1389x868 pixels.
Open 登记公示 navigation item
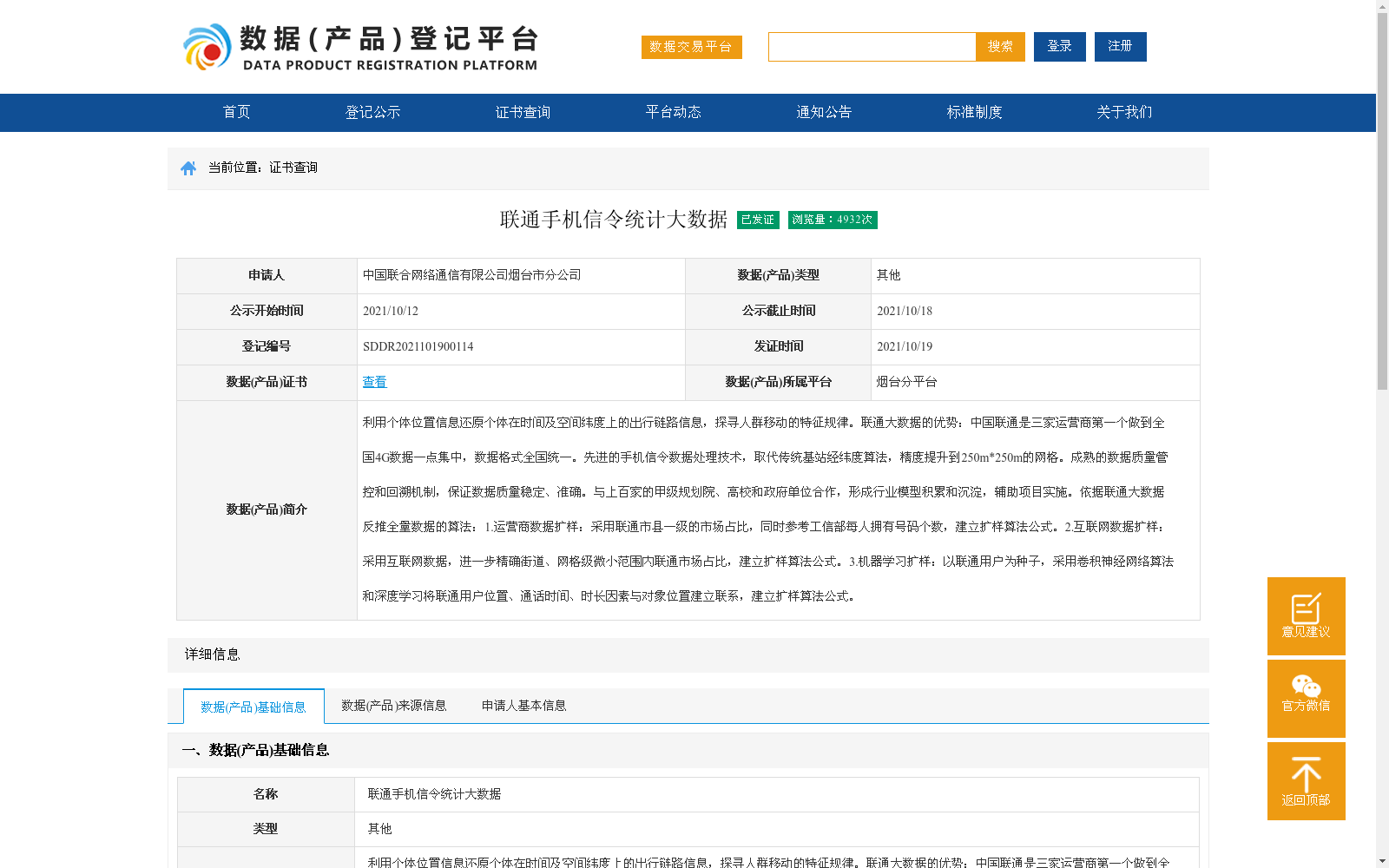coord(372,112)
